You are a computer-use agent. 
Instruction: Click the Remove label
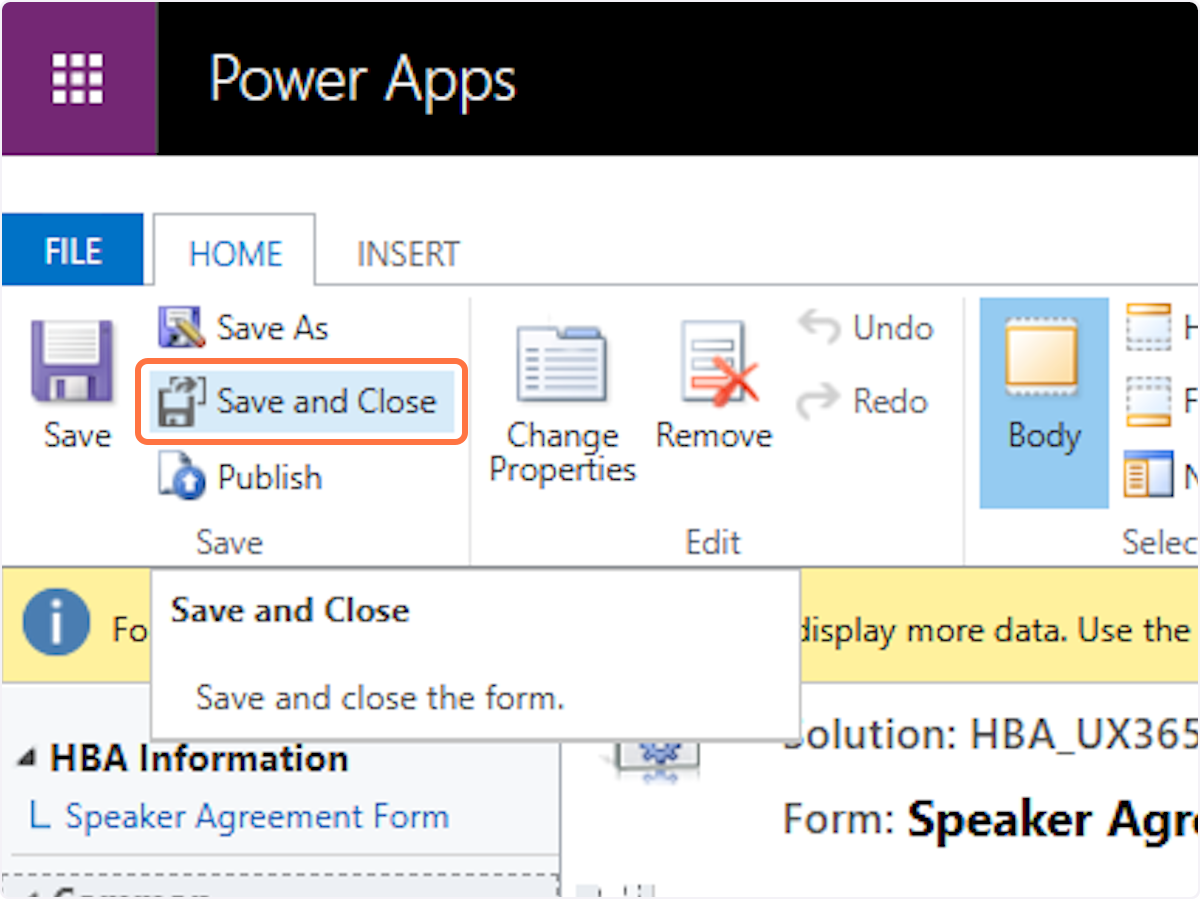[x=714, y=435]
